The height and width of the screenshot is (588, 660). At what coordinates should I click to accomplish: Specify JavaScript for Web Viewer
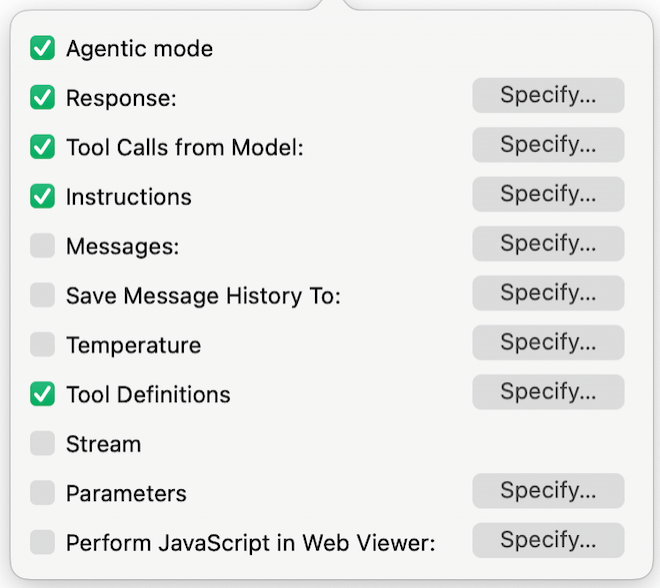(548, 540)
